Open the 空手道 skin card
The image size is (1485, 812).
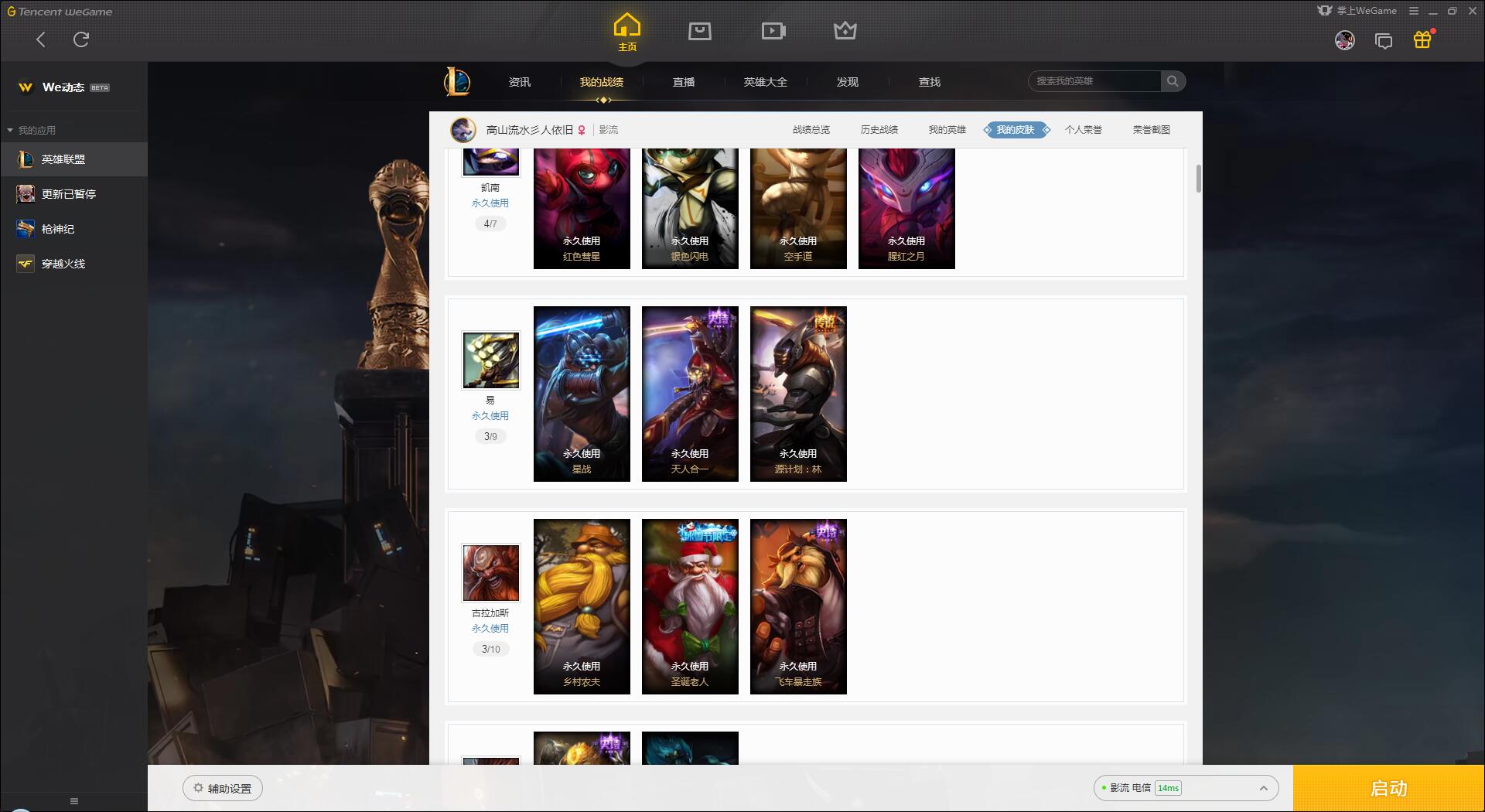tap(798, 209)
